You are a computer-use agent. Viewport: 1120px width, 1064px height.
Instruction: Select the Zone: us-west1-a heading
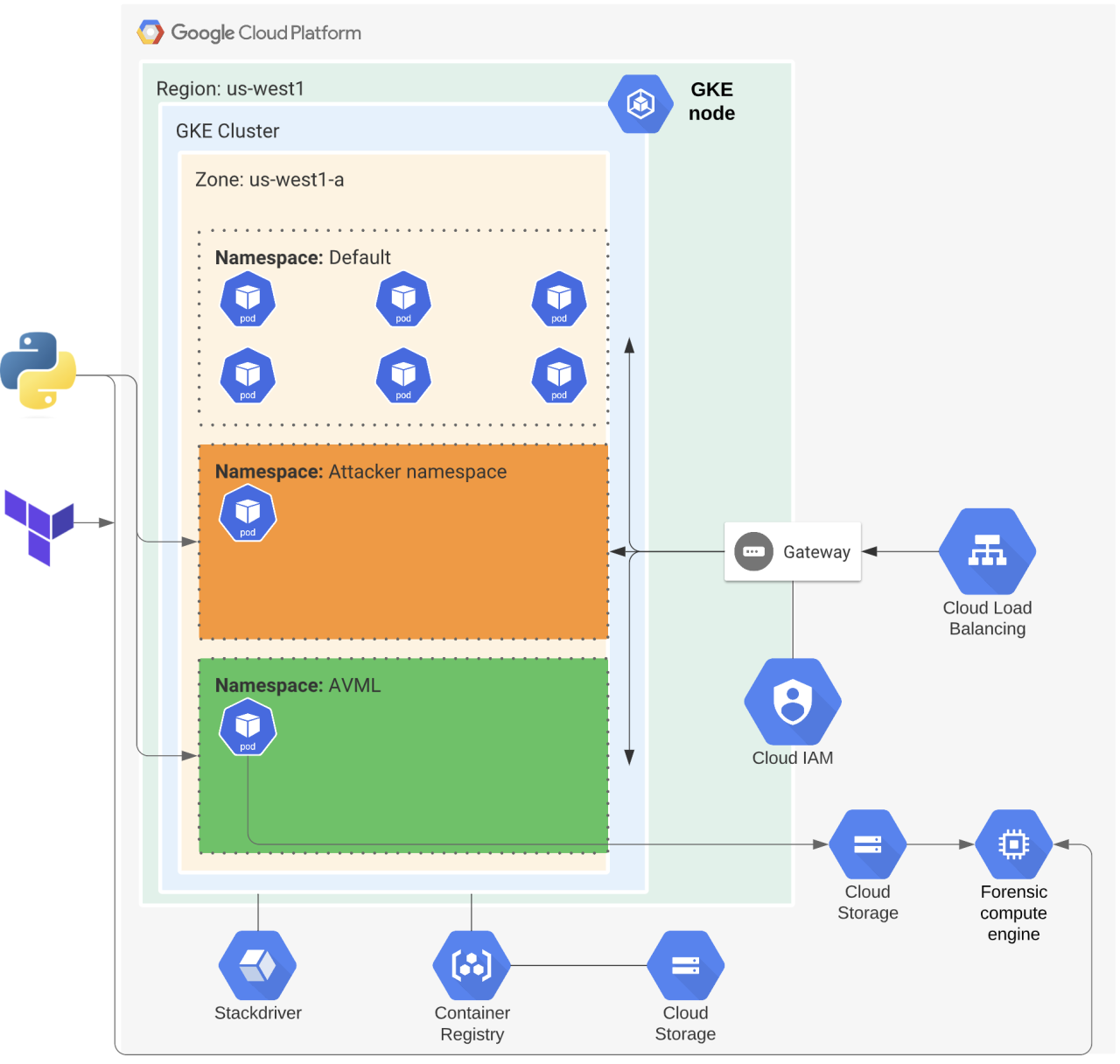(269, 179)
